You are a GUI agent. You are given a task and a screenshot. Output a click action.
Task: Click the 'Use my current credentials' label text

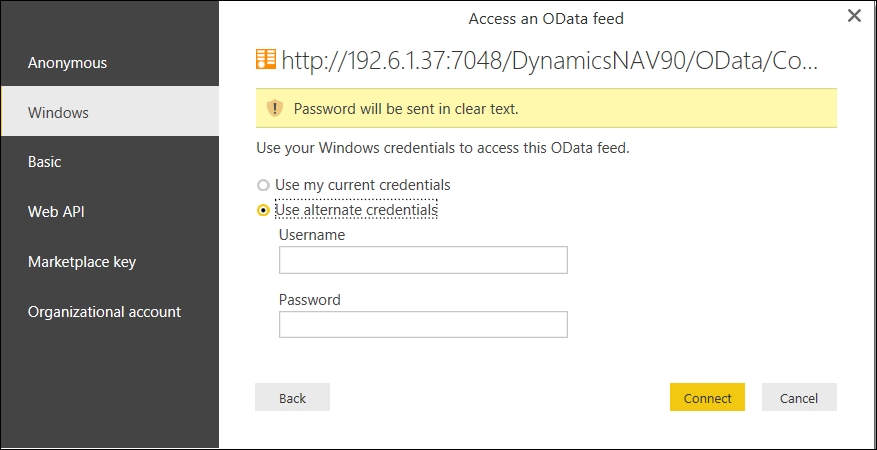pyautogui.click(x=362, y=184)
